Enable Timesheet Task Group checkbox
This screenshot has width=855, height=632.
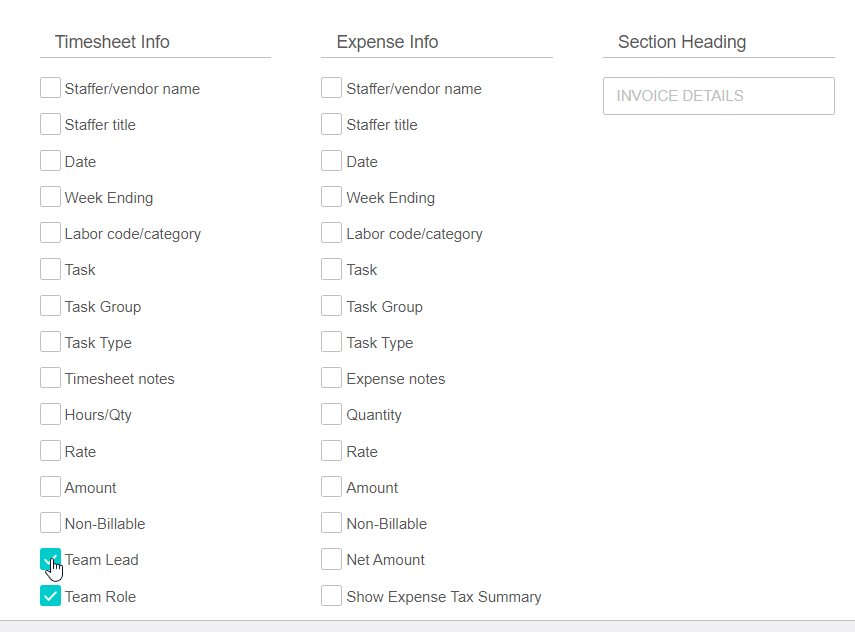click(50, 306)
